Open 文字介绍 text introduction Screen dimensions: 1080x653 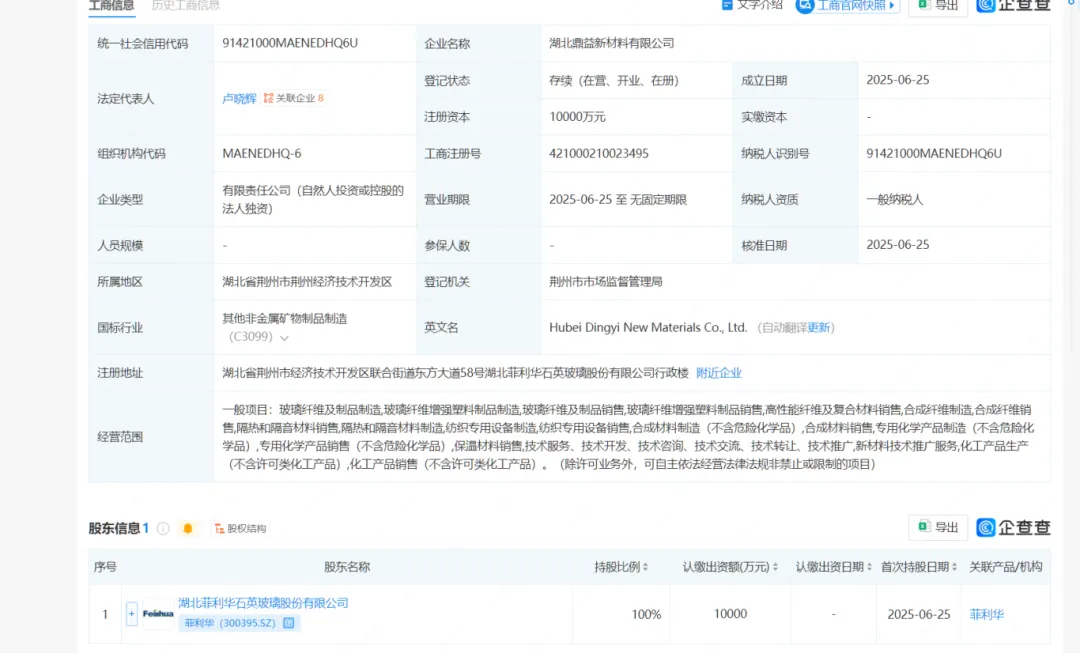[752, 5]
